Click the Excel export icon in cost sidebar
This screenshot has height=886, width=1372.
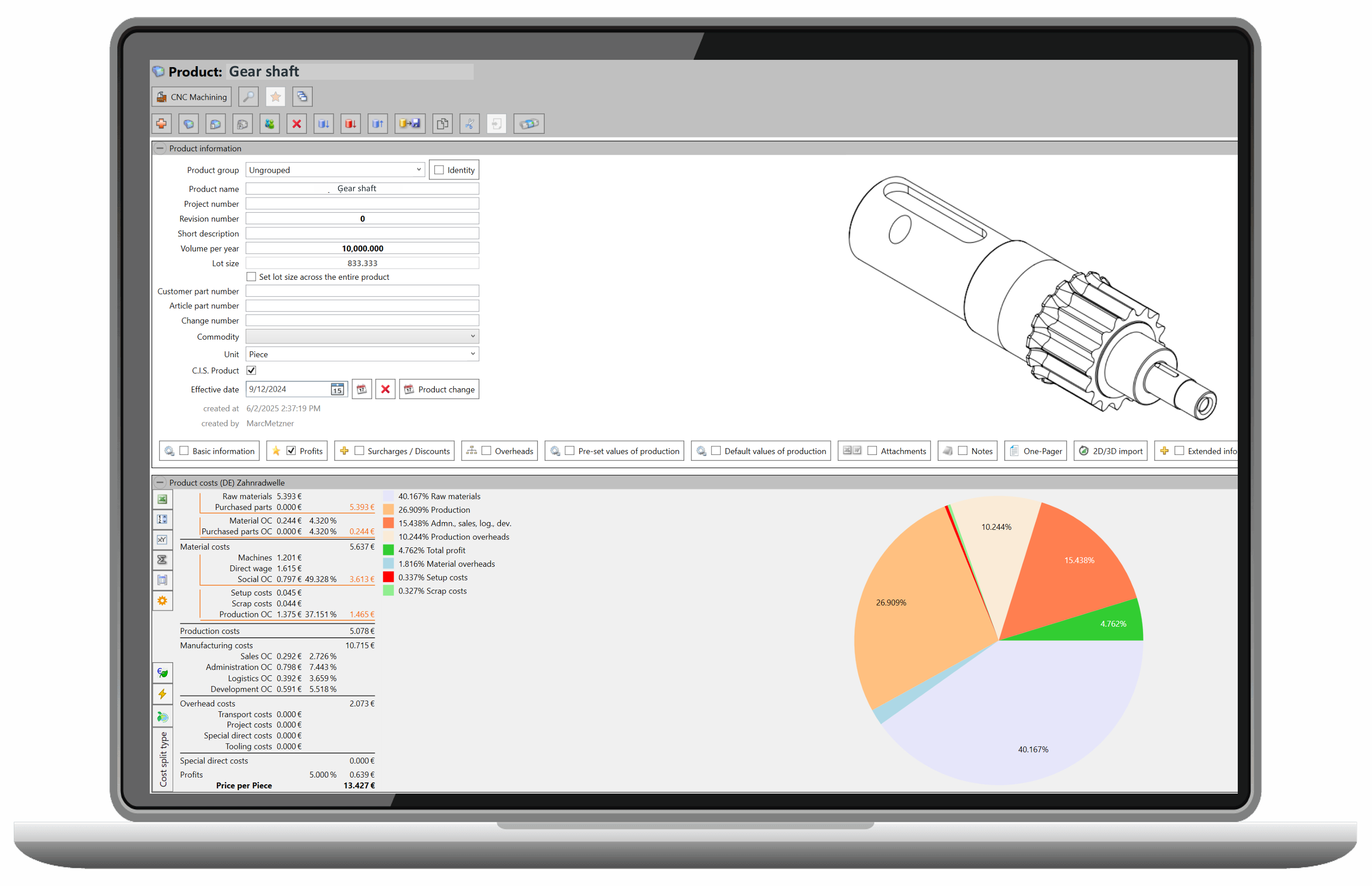coord(163,499)
